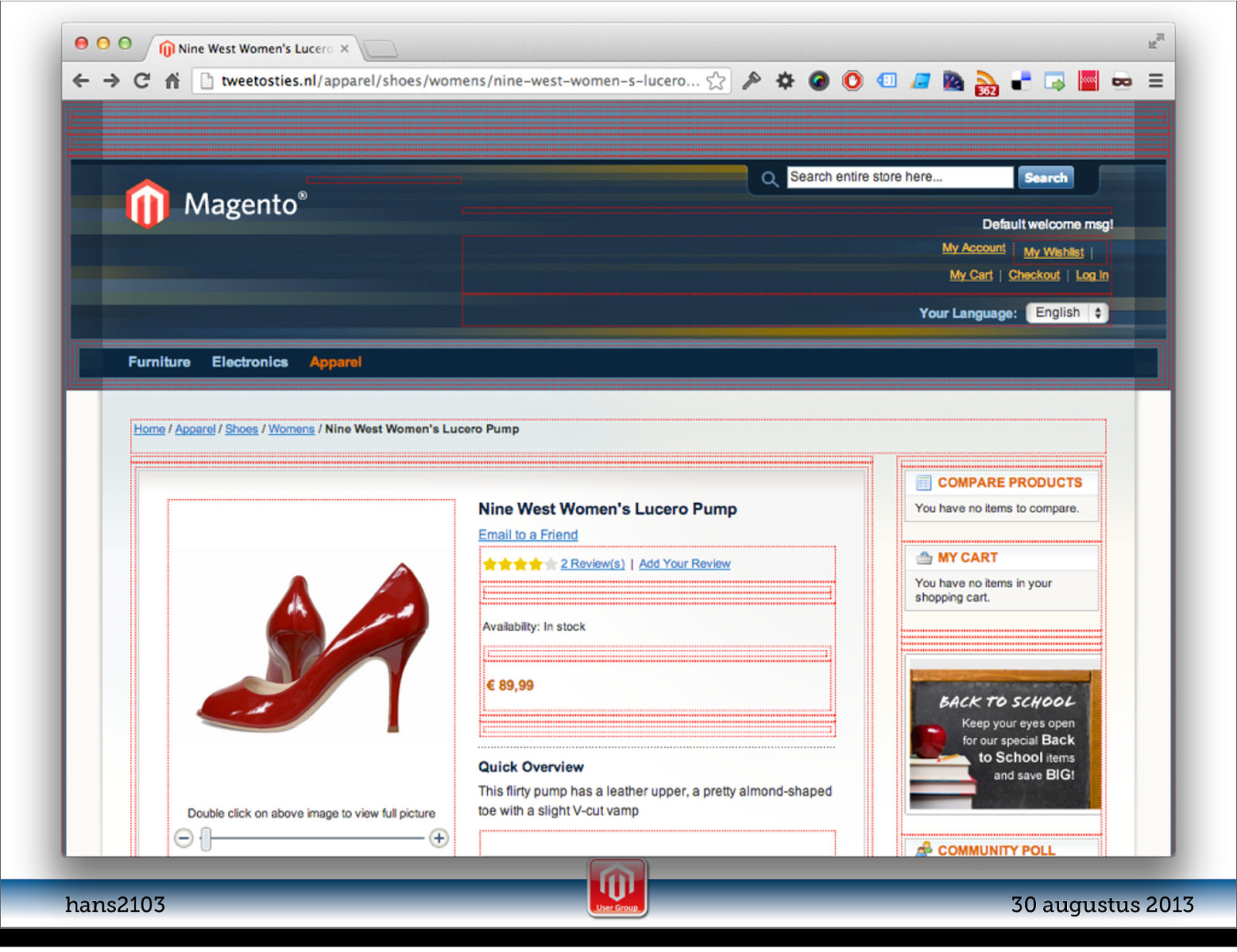
Task: Click the Magento User Group badge
Action: (x=617, y=887)
